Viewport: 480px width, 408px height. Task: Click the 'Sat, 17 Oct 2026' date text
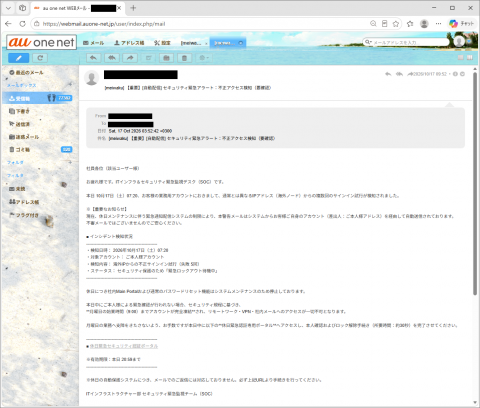140,131
